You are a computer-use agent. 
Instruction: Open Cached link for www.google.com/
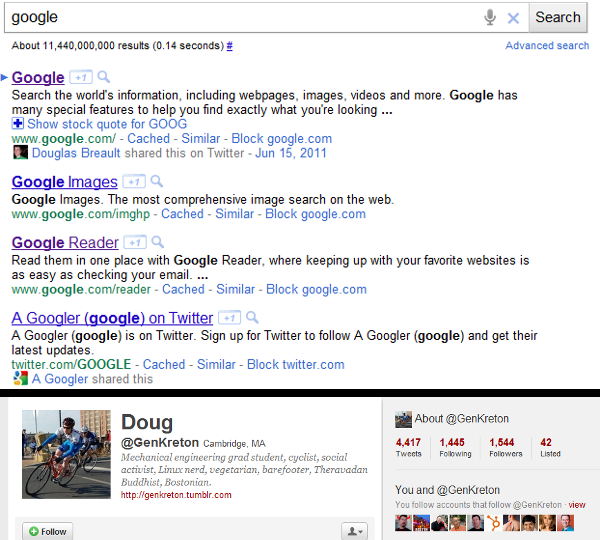148,139
